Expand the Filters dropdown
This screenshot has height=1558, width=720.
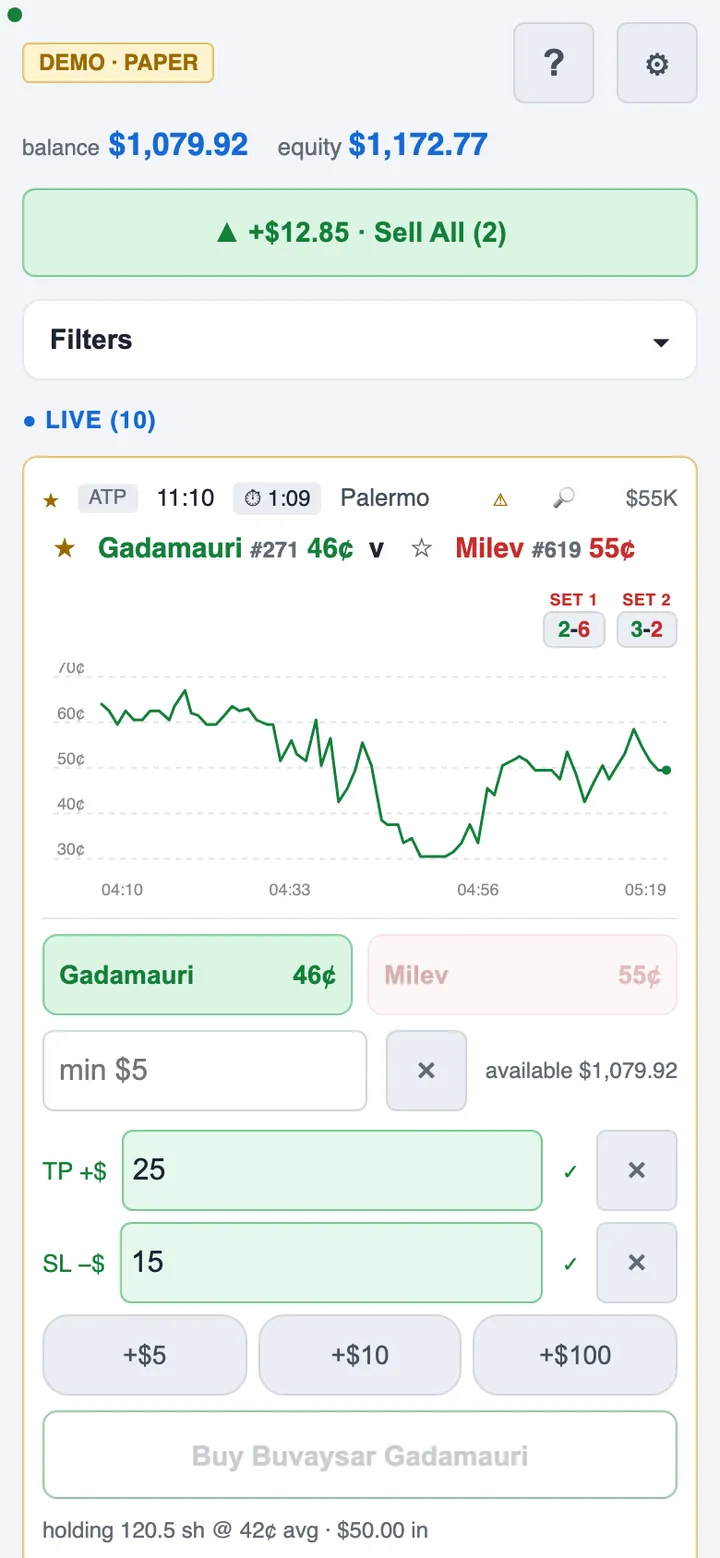[x=360, y=340]
